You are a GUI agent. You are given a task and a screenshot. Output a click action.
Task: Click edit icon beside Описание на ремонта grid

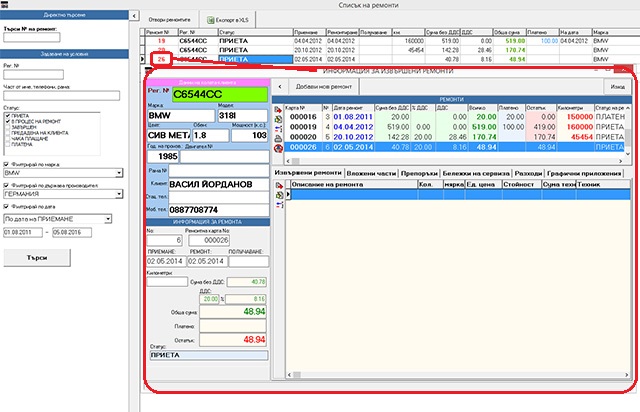pos(279,195)
